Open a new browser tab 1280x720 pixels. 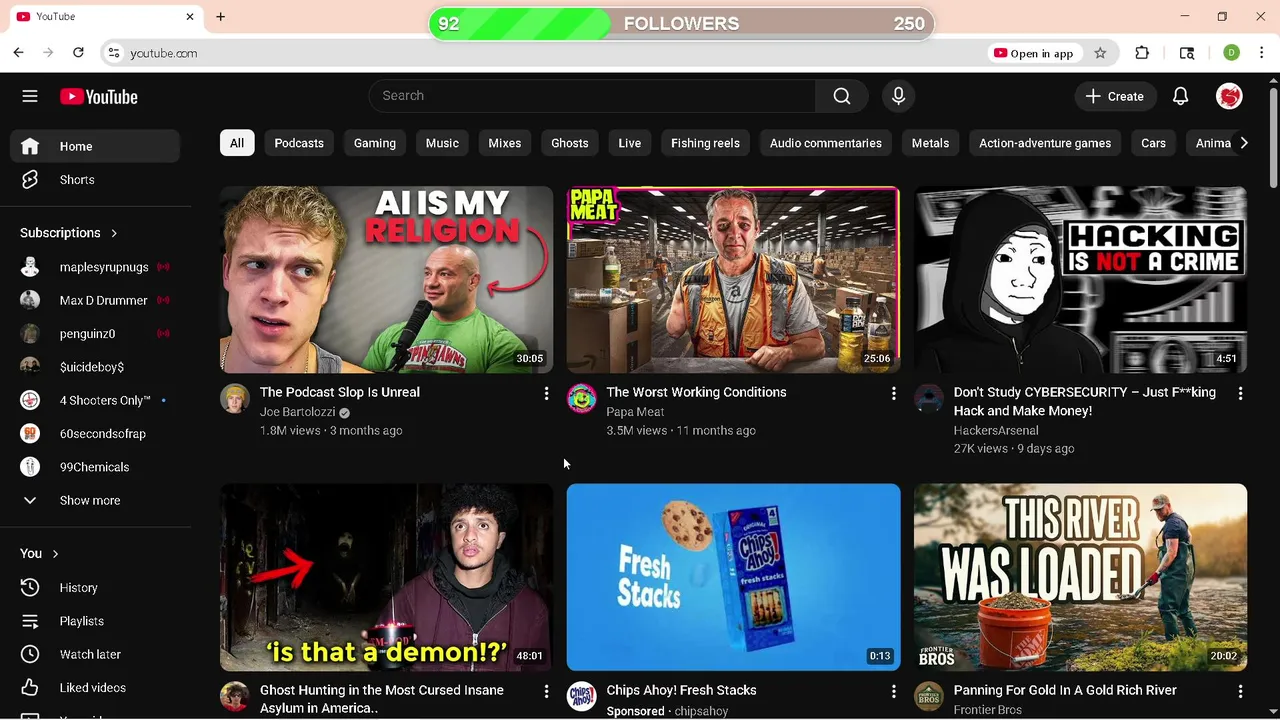click(221, 17)
